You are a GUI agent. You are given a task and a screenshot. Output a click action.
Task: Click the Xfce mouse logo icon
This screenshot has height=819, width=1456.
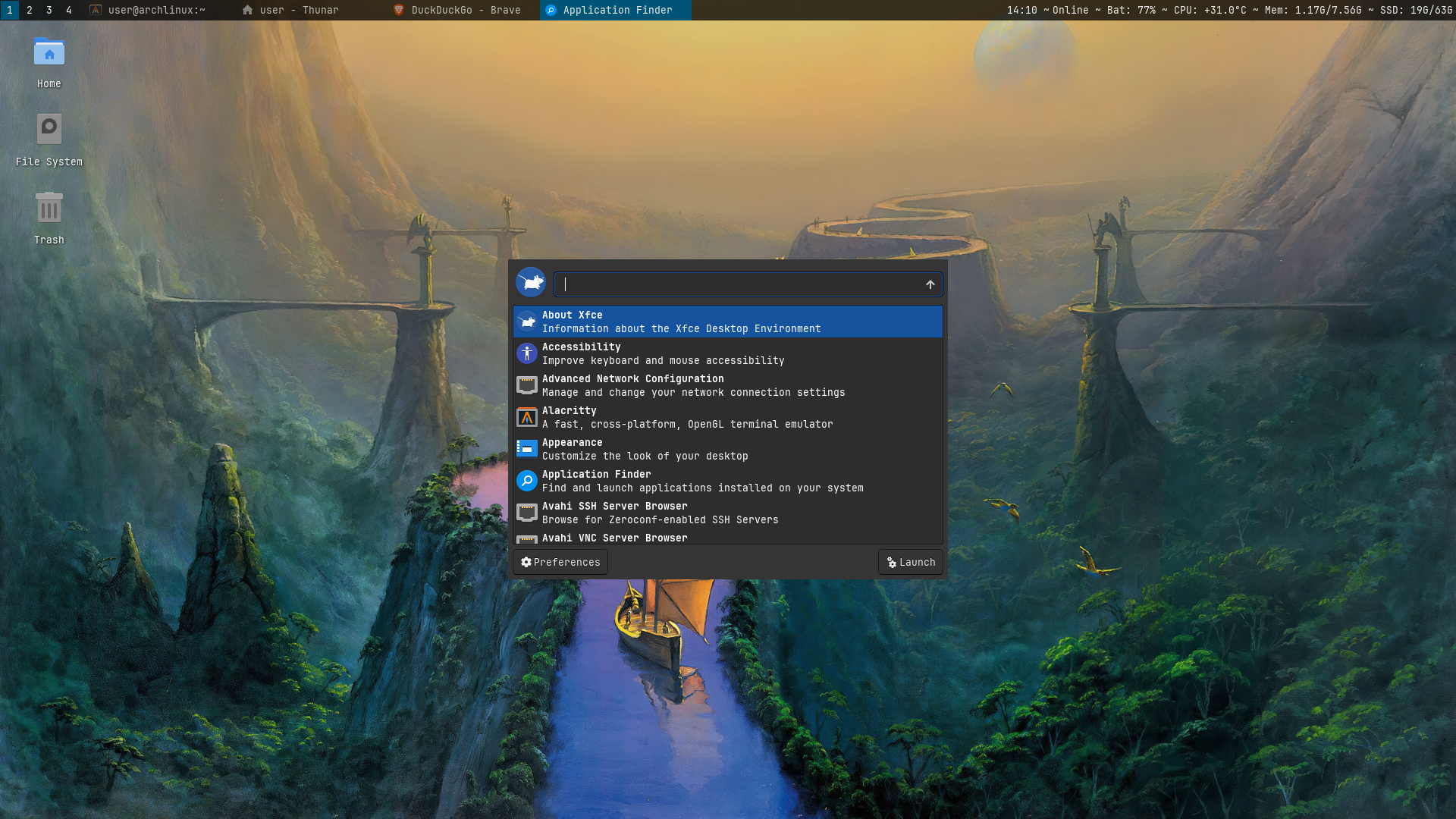tap(530, 282)
